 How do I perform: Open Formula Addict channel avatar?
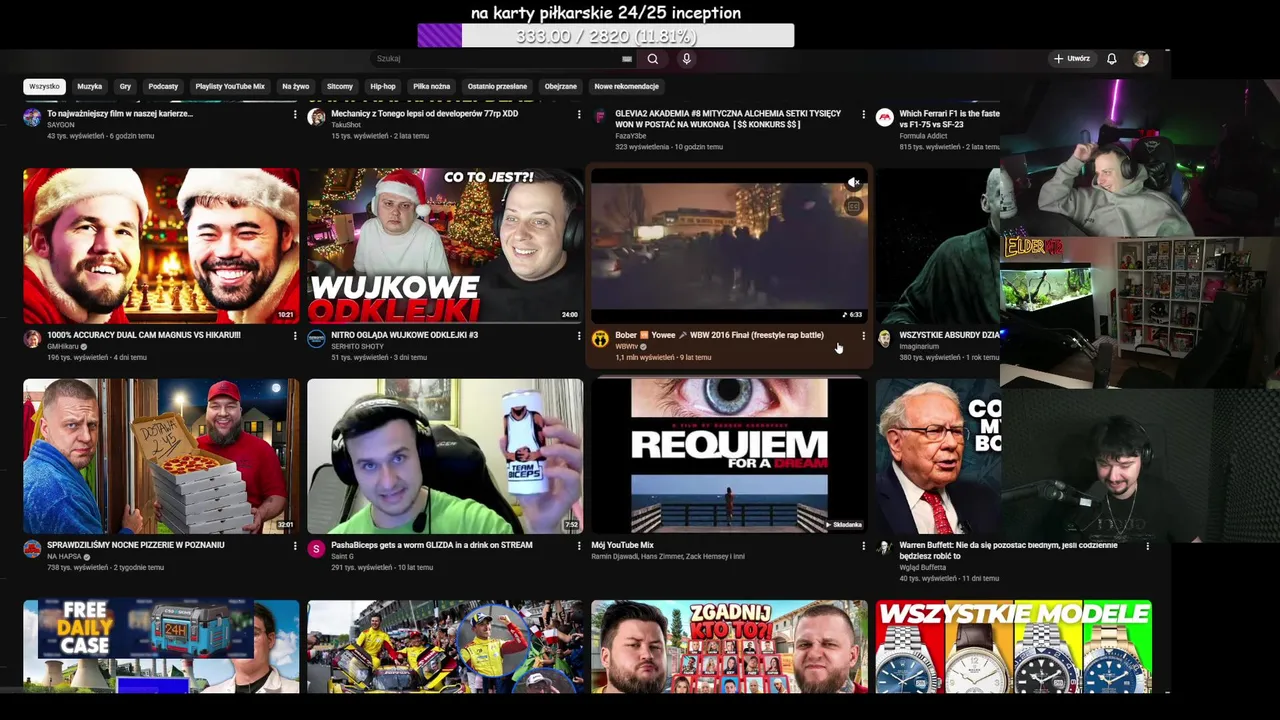pos(884,117)
